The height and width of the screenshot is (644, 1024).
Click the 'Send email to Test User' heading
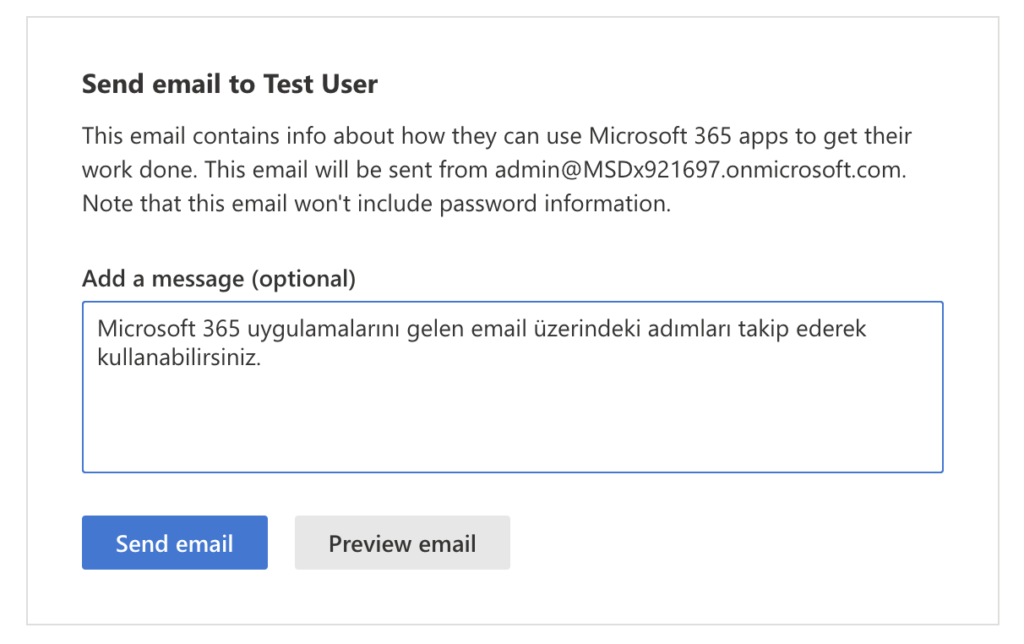coord(229,84)
